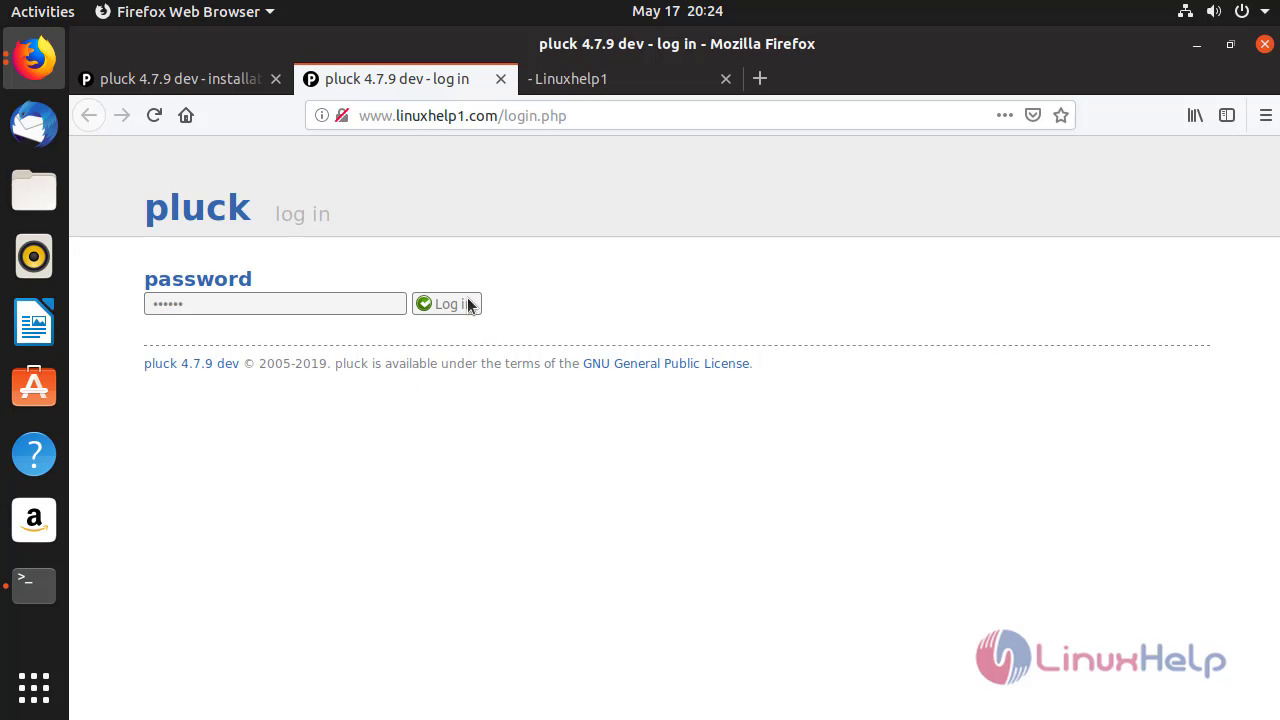1280x720 pixels.
Task: Click the browser forward arrow
Action: click(x=122, y=115)
